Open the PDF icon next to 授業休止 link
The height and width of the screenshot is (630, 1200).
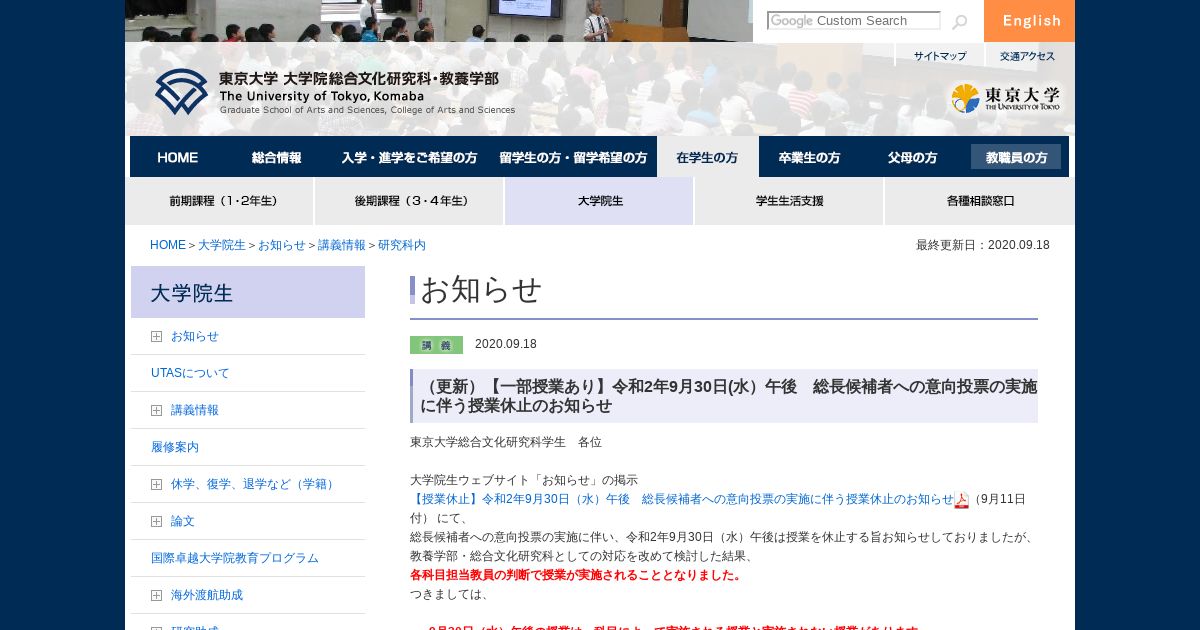coord(961,500)
